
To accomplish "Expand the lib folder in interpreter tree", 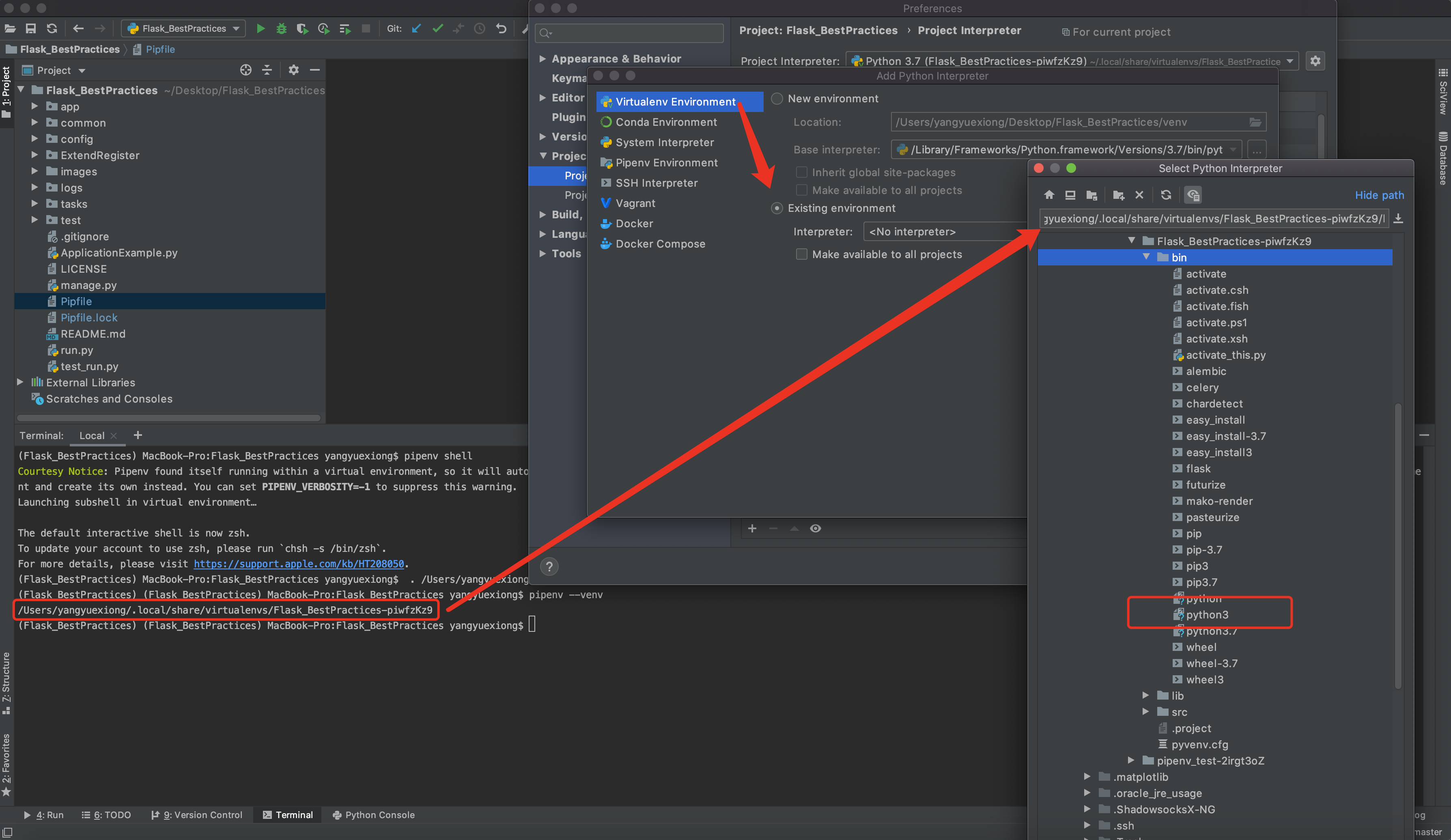I will tap(1145, 696).
